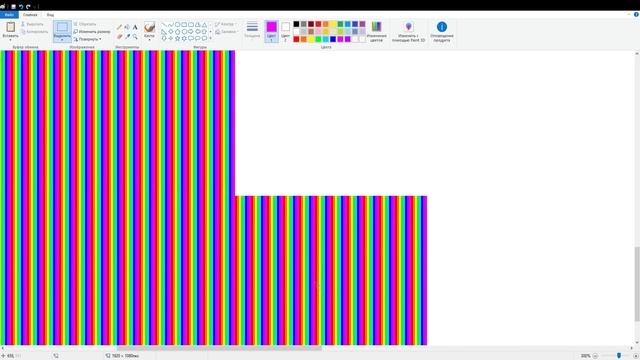This screenshot has height=360, width=640.
Task: Open the shape Fill (Заливка) dropdown
Action: coord(227,31)
